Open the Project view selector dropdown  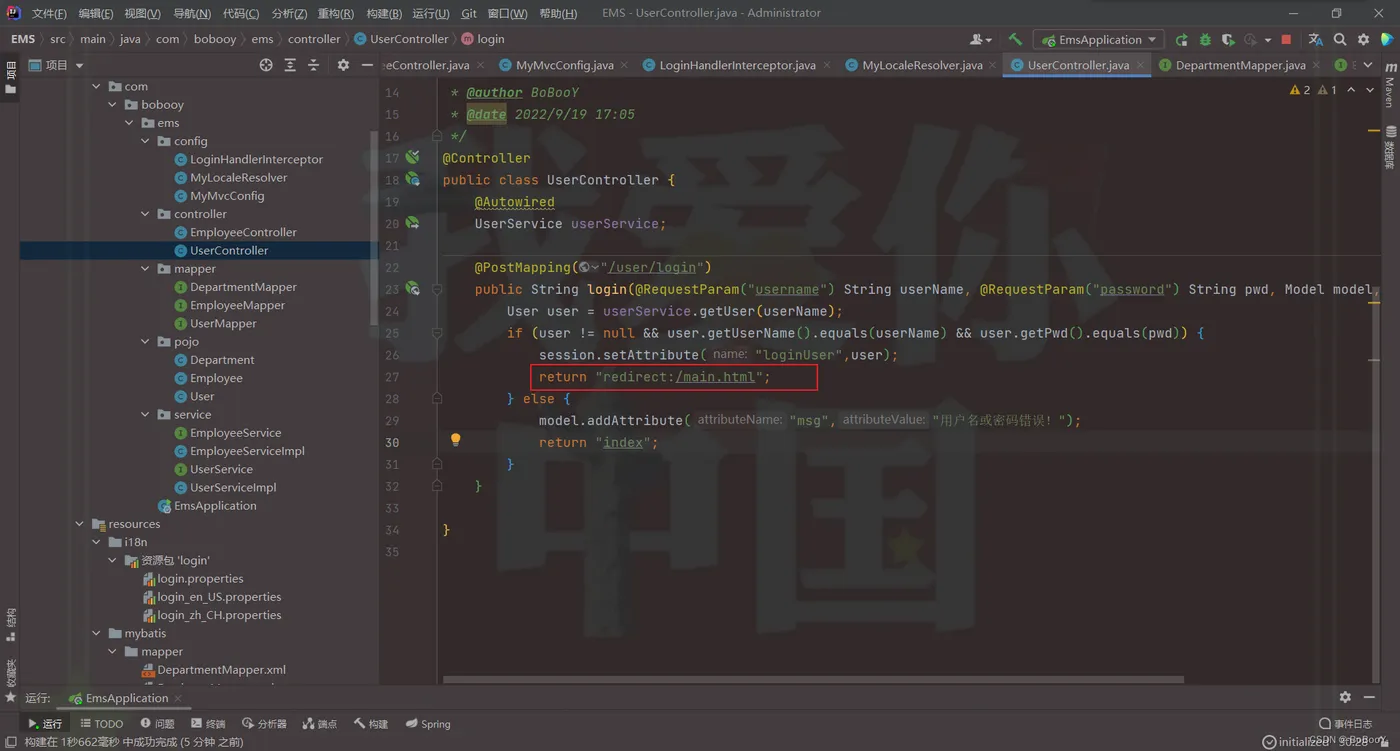(57, 65)
